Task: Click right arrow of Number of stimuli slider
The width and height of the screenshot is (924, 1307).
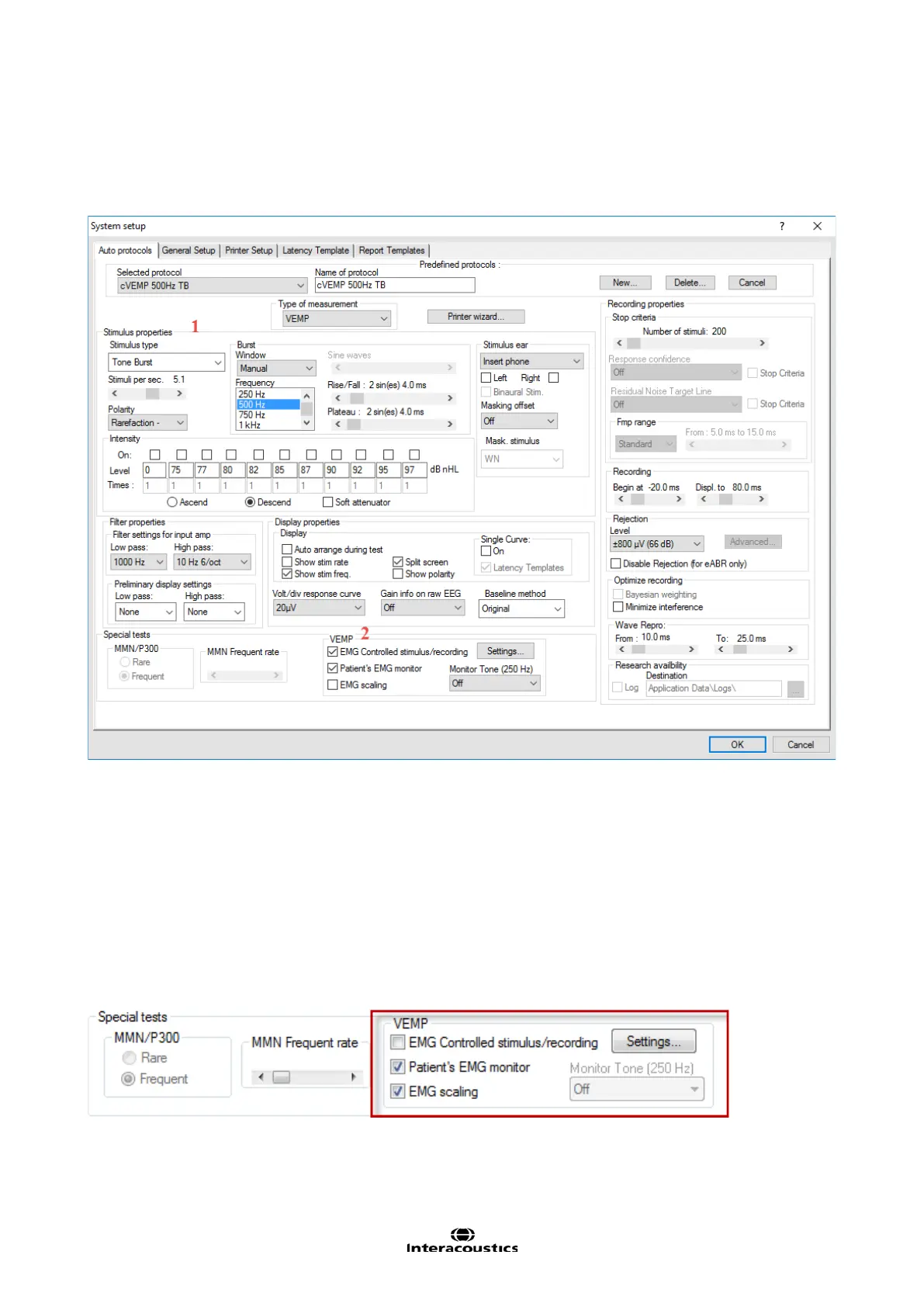Action: pos(762,343)
